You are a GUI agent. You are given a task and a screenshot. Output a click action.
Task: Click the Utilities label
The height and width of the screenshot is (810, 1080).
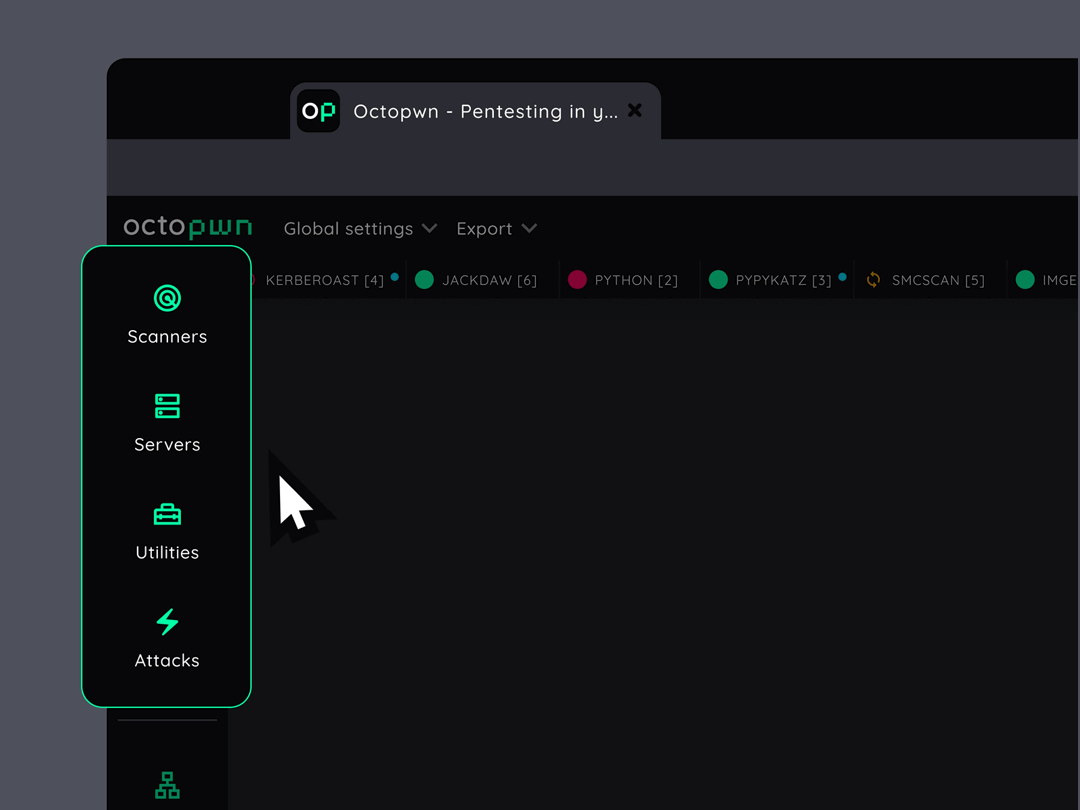(167, 552)
